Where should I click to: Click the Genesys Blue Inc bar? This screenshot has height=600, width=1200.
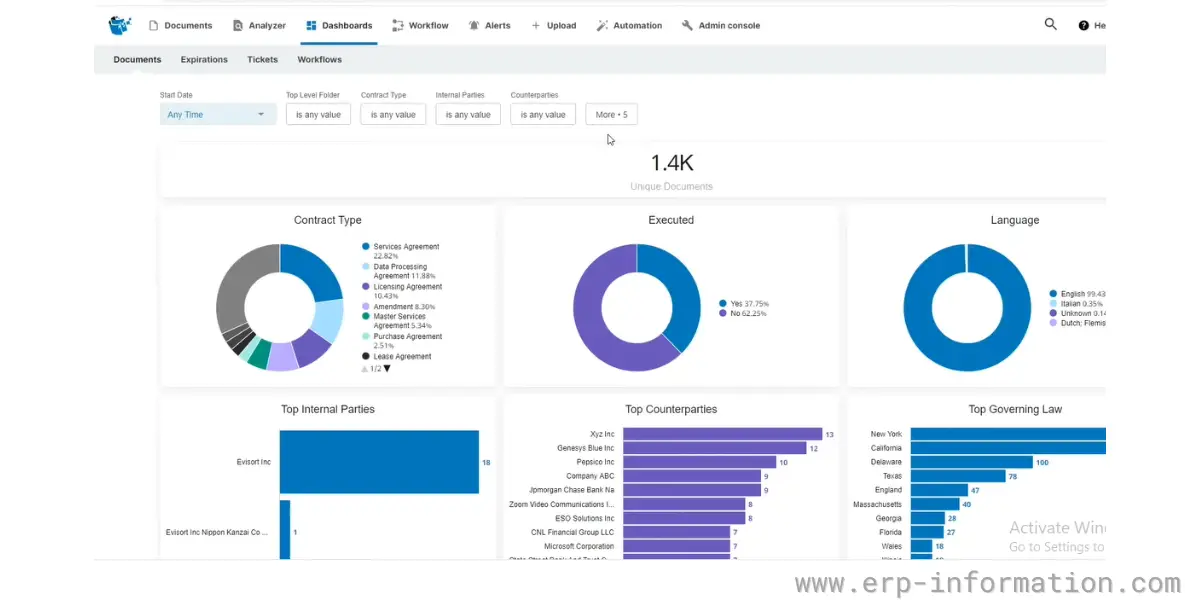pos(714,448)
